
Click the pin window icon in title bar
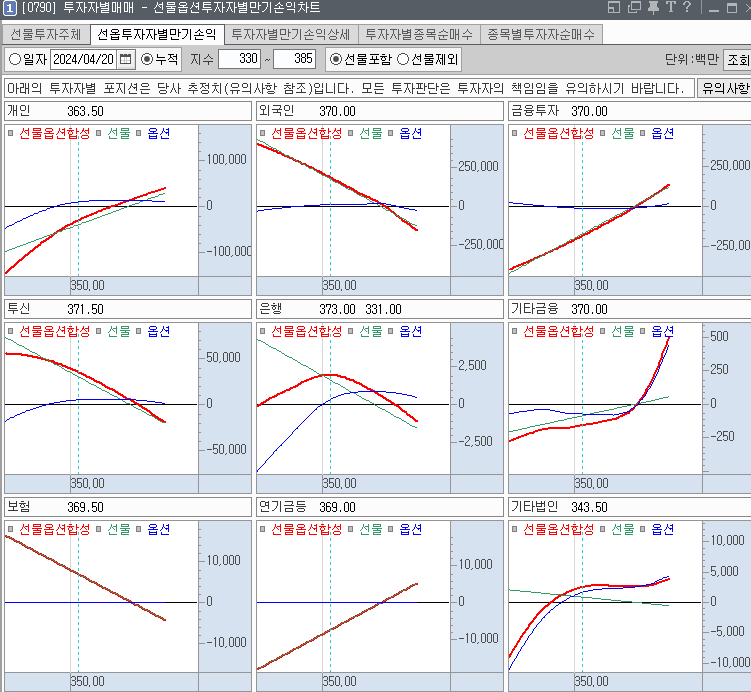[652, 9]
